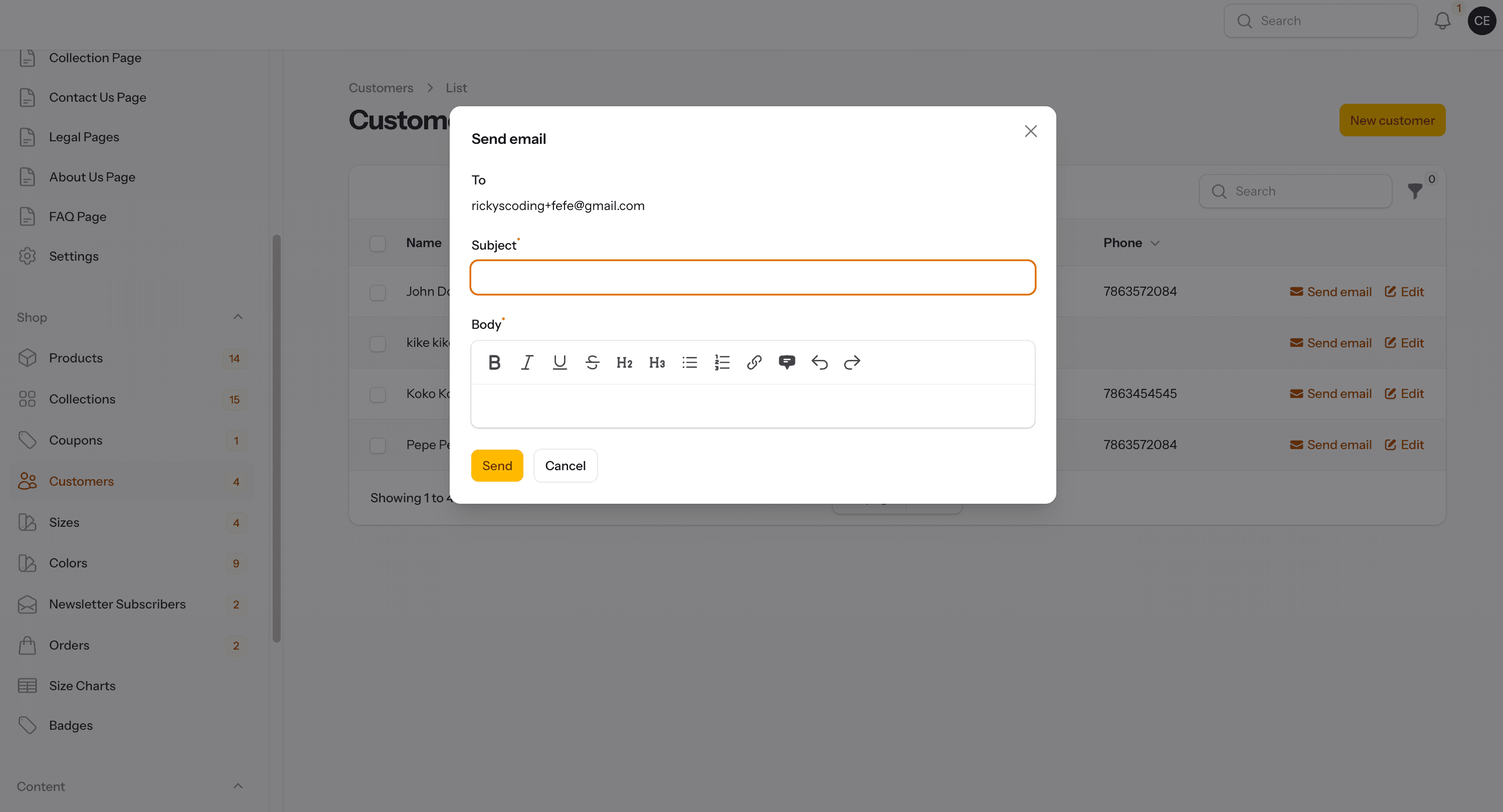Toggle italic formatting in body editor

[527, 362]
